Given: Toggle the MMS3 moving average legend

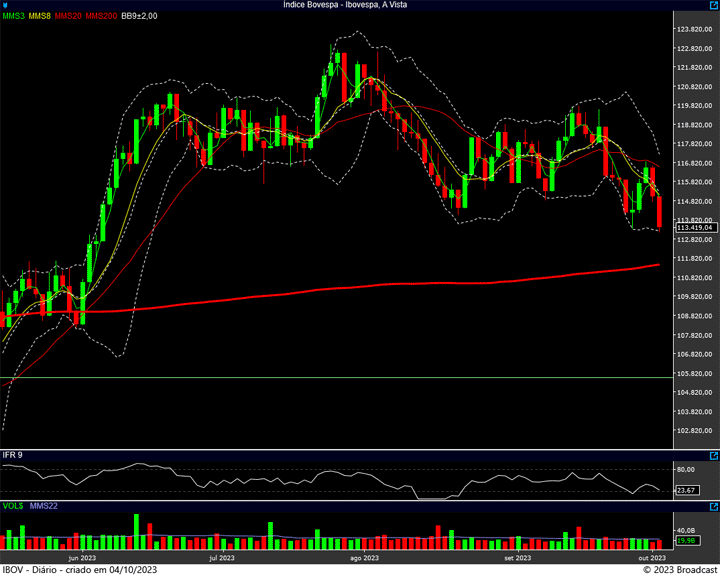Looking at the screenshot, I should click(14, 17).
